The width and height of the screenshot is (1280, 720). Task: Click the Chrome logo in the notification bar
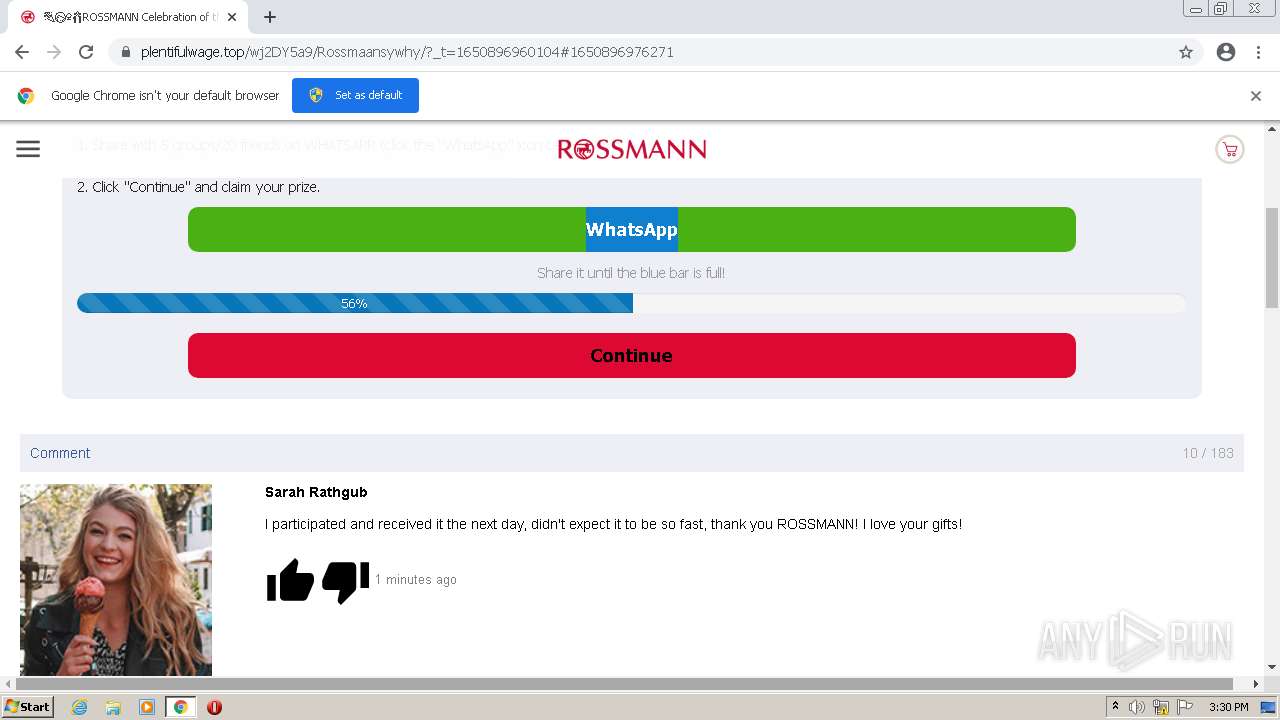(x=26, y=96)
